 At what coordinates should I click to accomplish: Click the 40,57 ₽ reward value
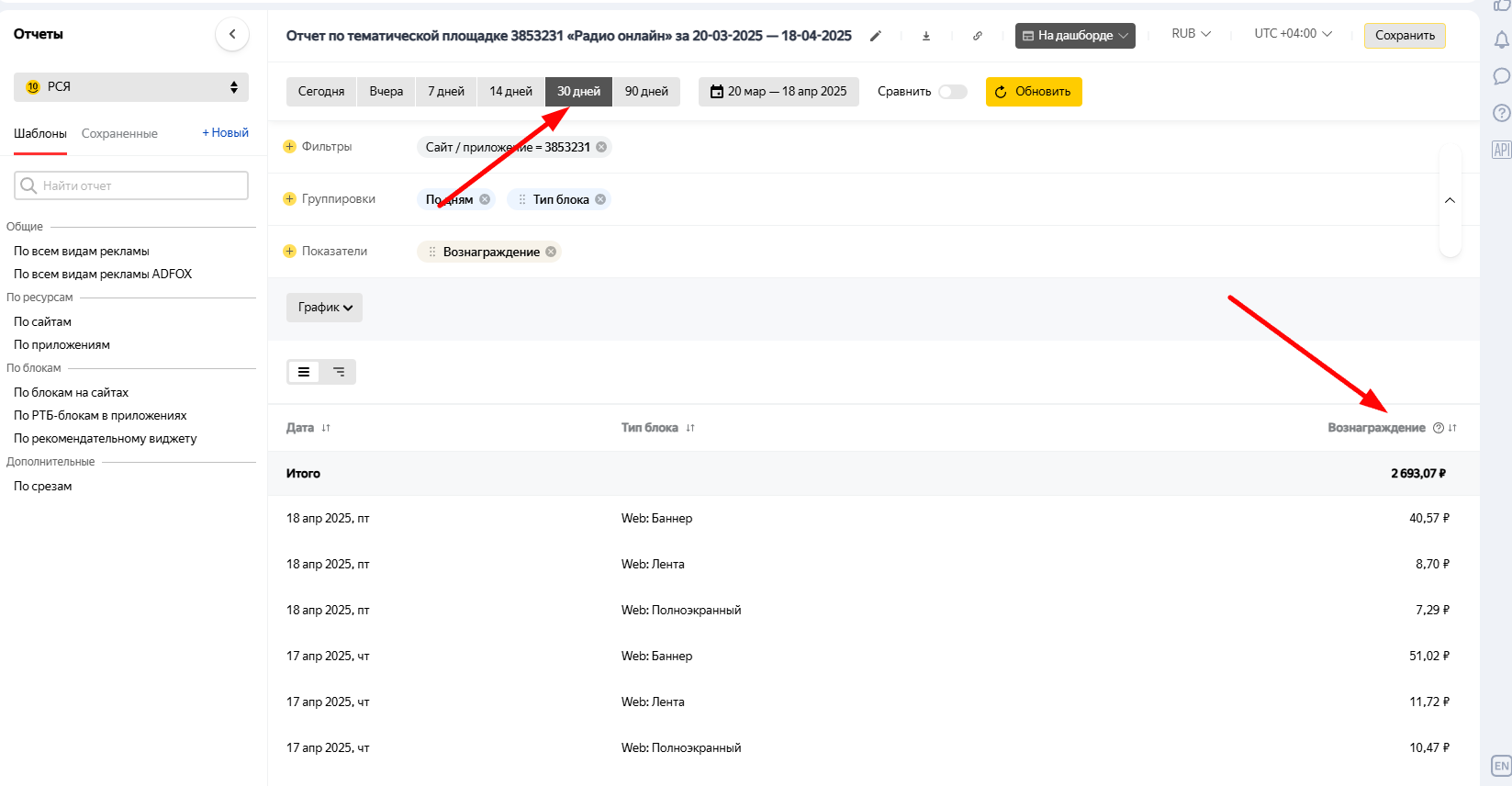click(1429, 519)
